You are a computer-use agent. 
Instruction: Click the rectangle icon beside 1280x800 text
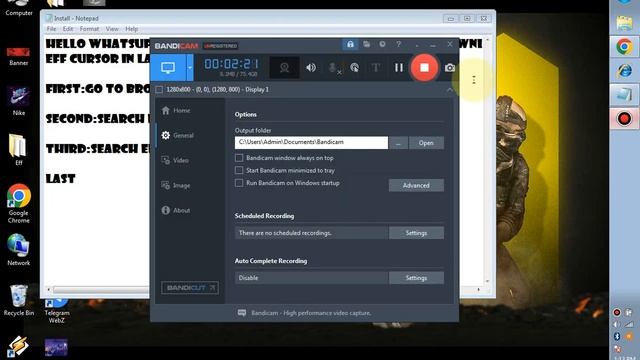tap(159, 89)
